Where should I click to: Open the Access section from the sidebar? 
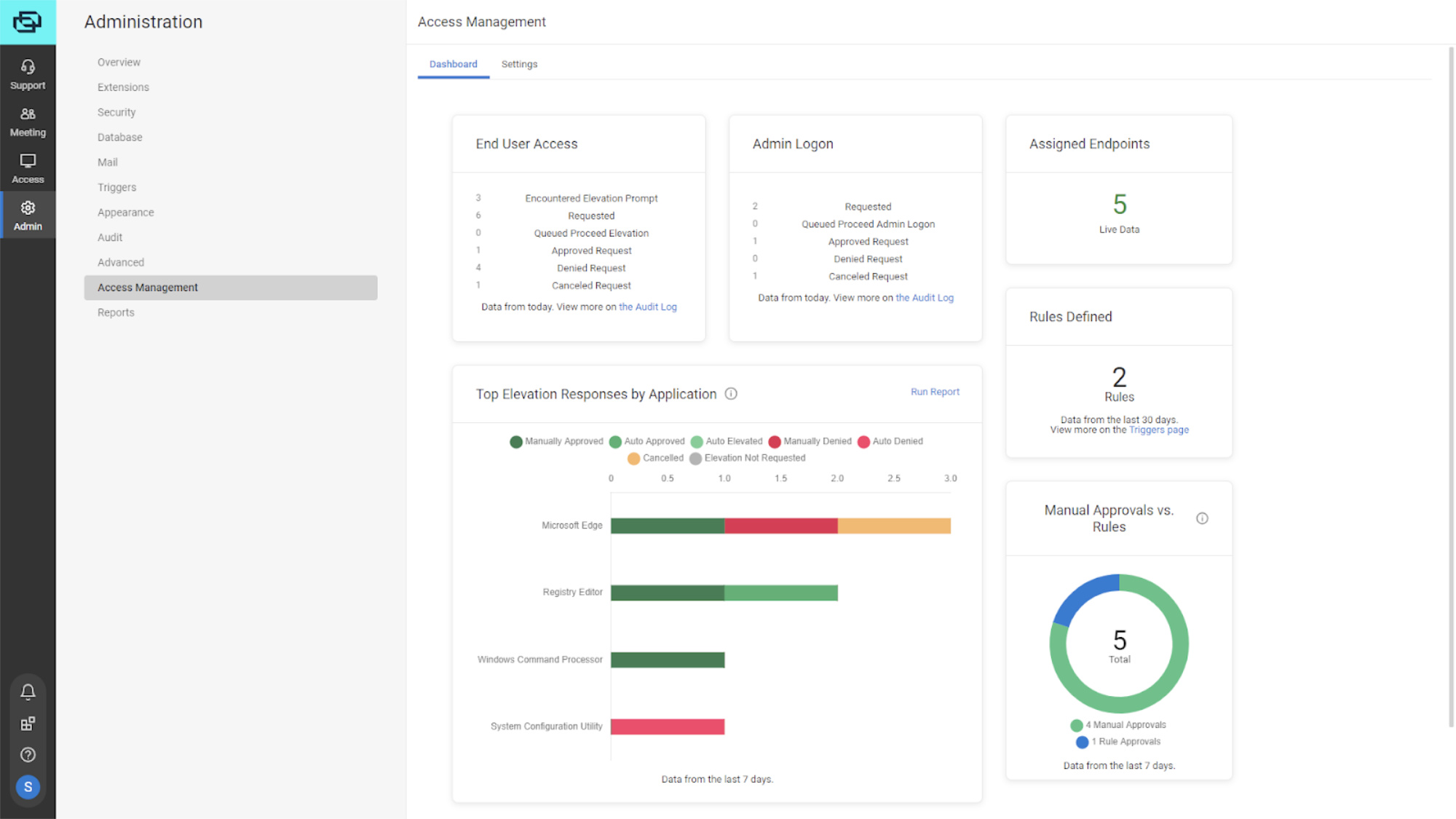pyautogui.click(x=28, y=167)
